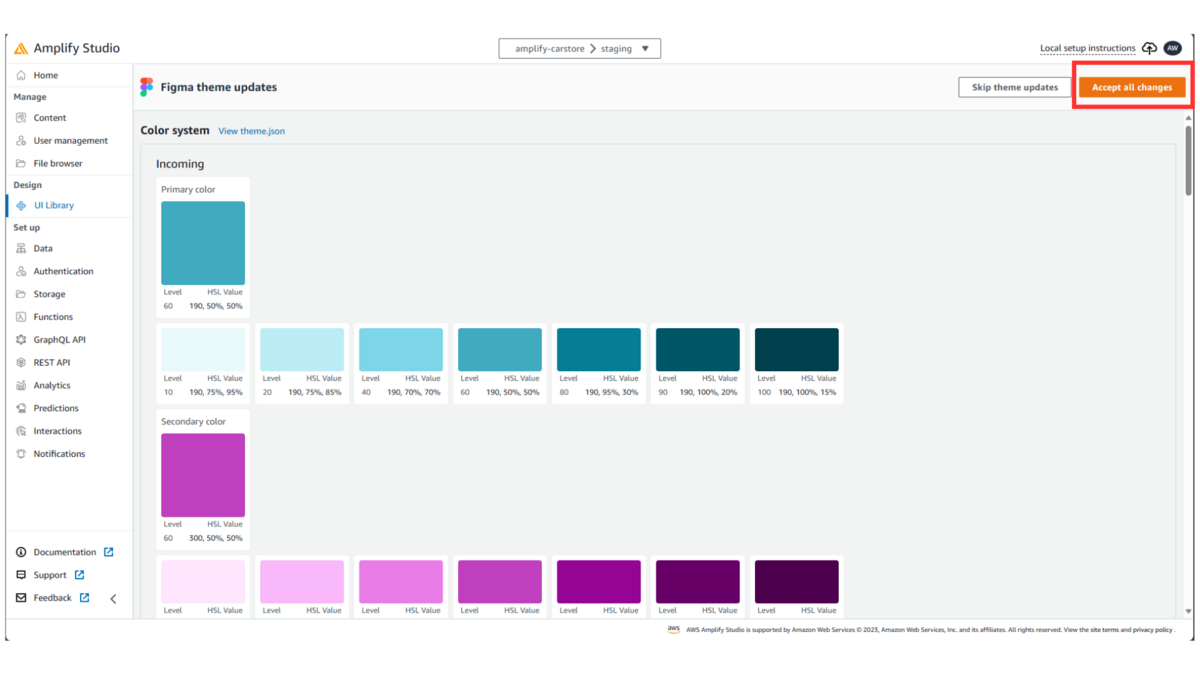Click the User management person icon
1200x675 pixels.
click(21, 141)
